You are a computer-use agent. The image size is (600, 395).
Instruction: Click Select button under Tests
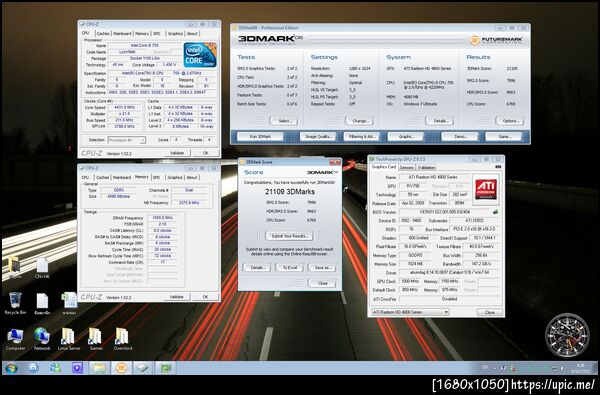point(284,121)
